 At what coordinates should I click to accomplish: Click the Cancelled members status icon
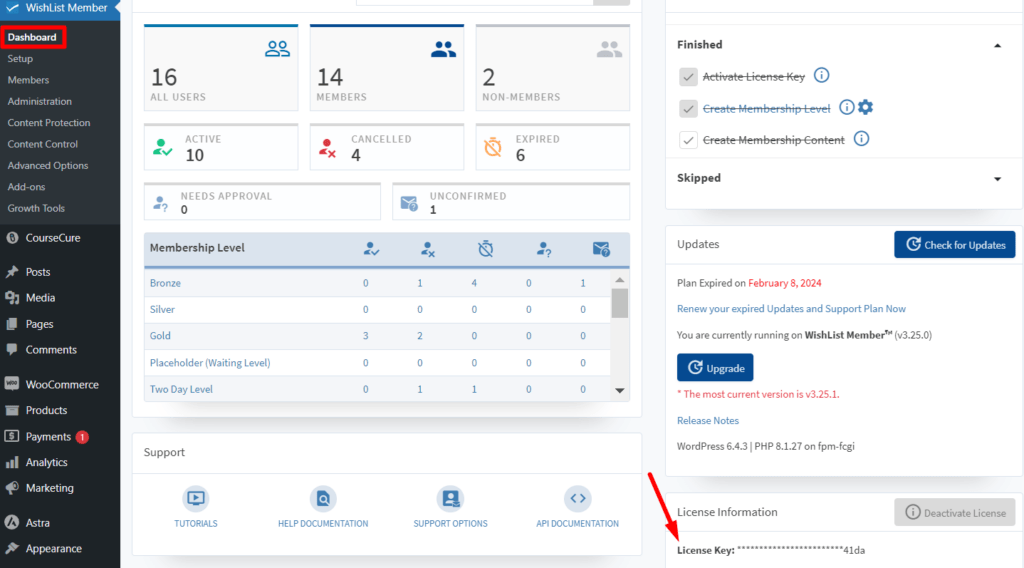[x=327, y=148]
